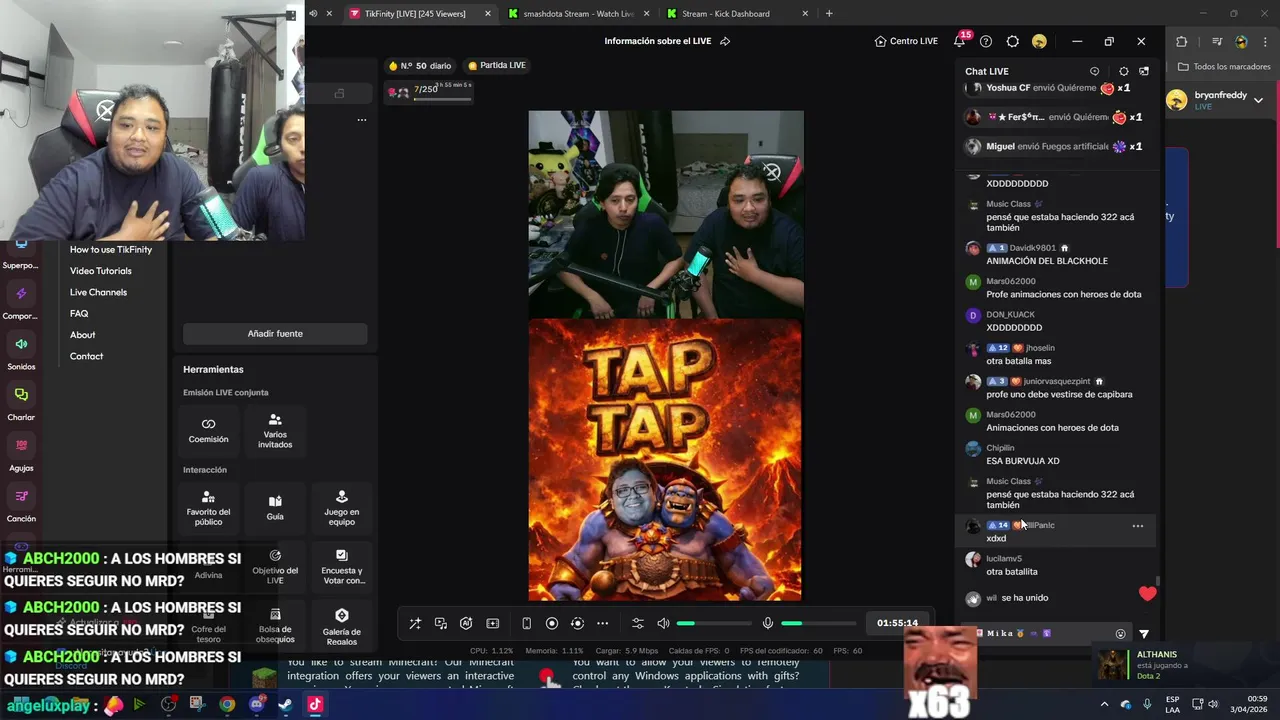
Task: Click the N.º 50 diario ranking badge
Action: tap(420, 66)
